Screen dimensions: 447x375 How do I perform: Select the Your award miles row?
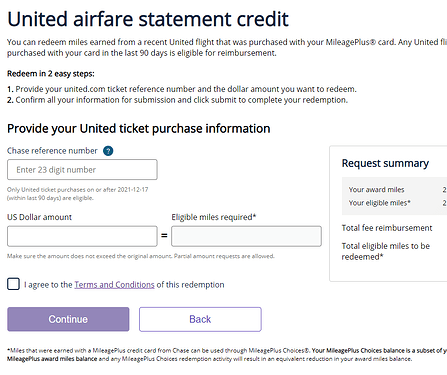pos(394,190)
